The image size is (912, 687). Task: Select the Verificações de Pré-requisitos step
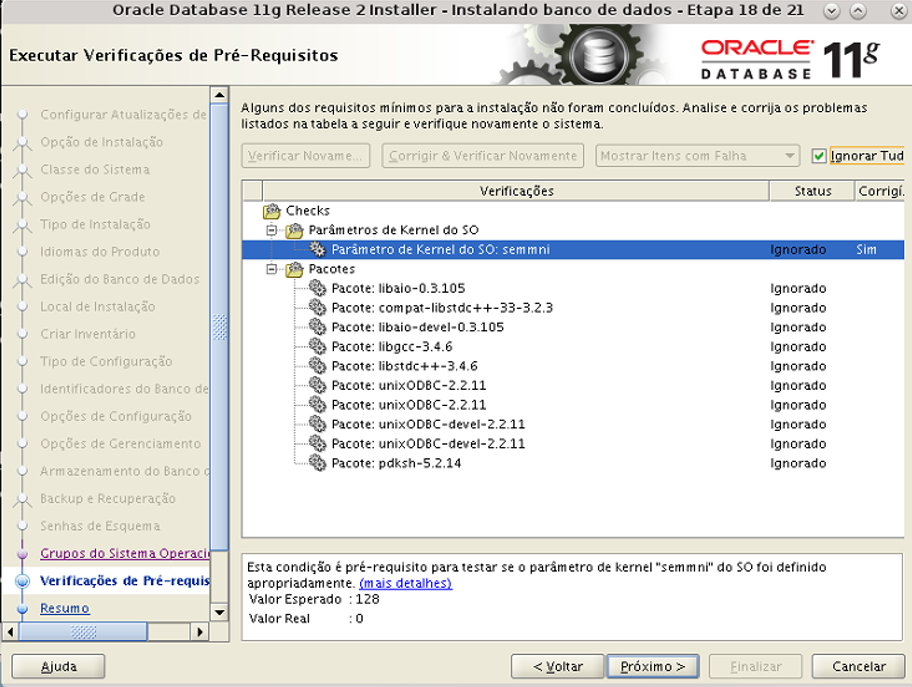[124, 581]
